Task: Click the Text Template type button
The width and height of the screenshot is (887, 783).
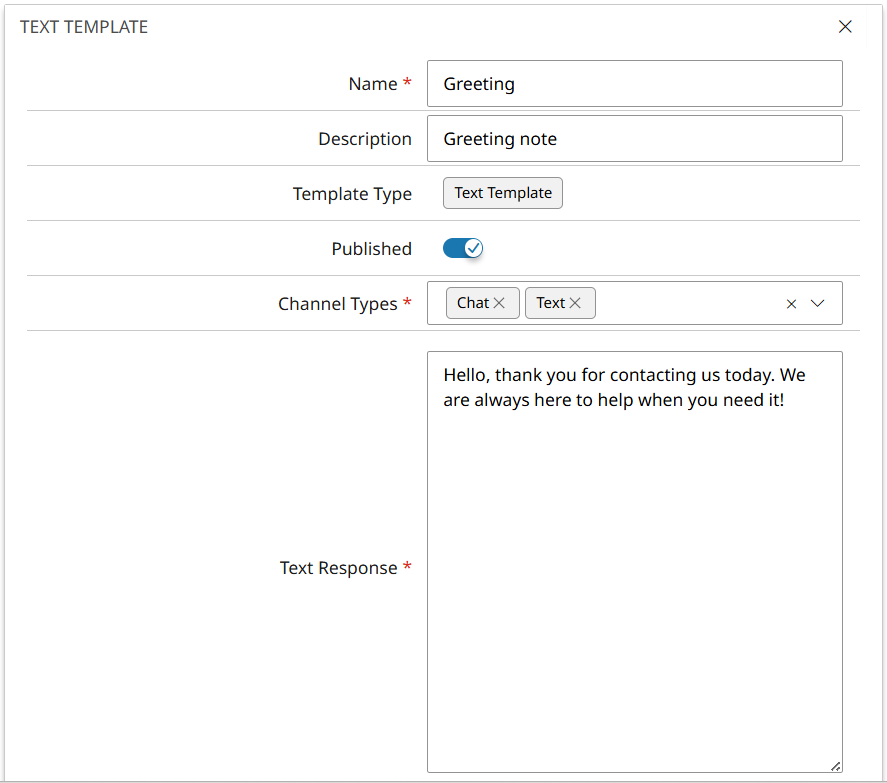Action: pyautogui.click(x=502, y=193)
